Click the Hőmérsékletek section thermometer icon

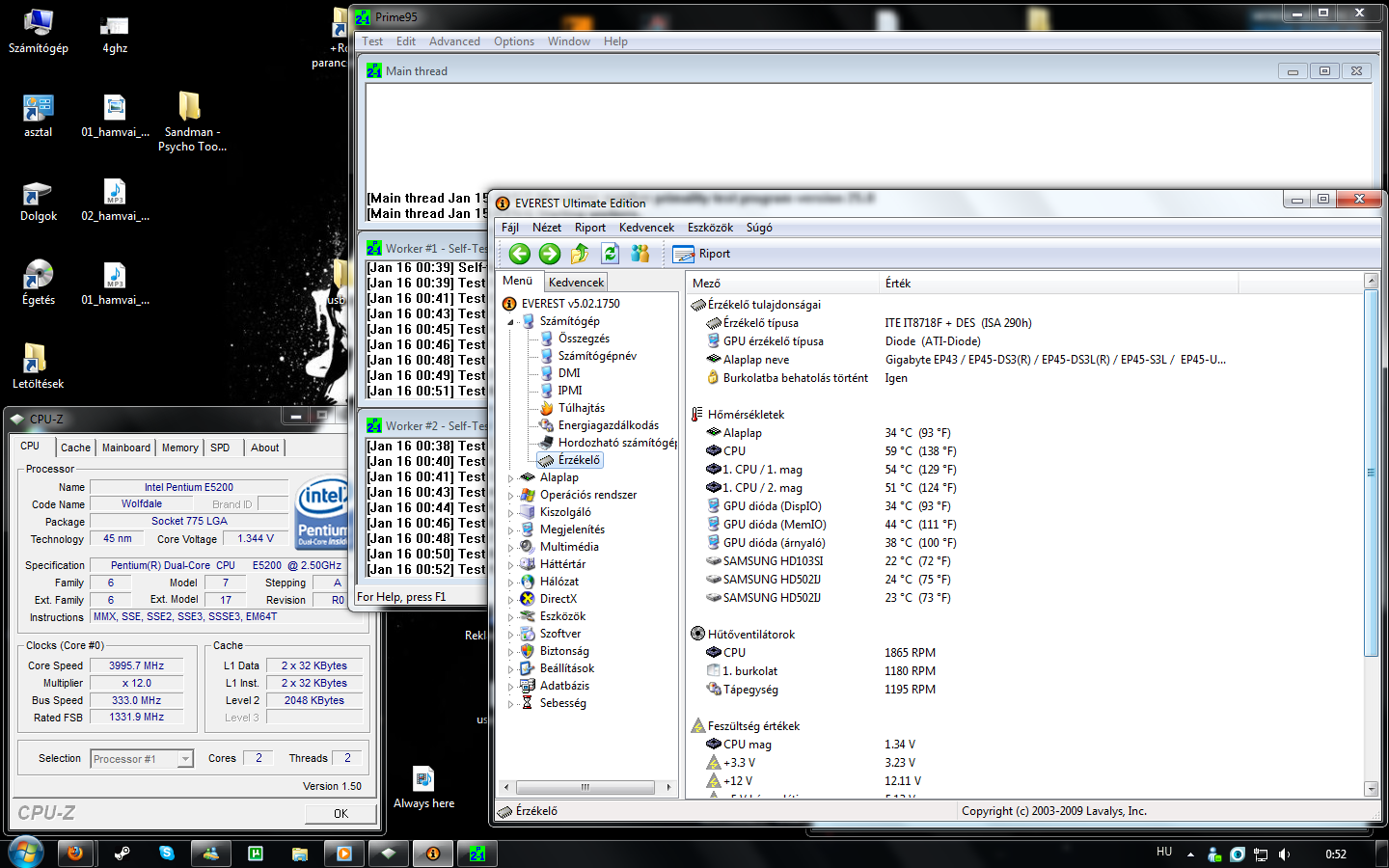pyautogui.click(x=697, y=415)
